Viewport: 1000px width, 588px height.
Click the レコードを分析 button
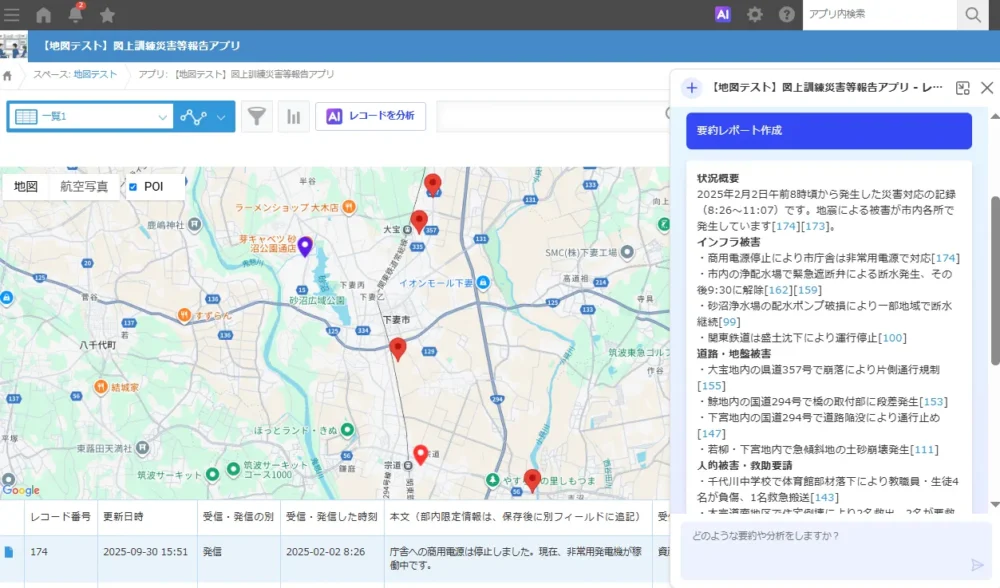370,117
